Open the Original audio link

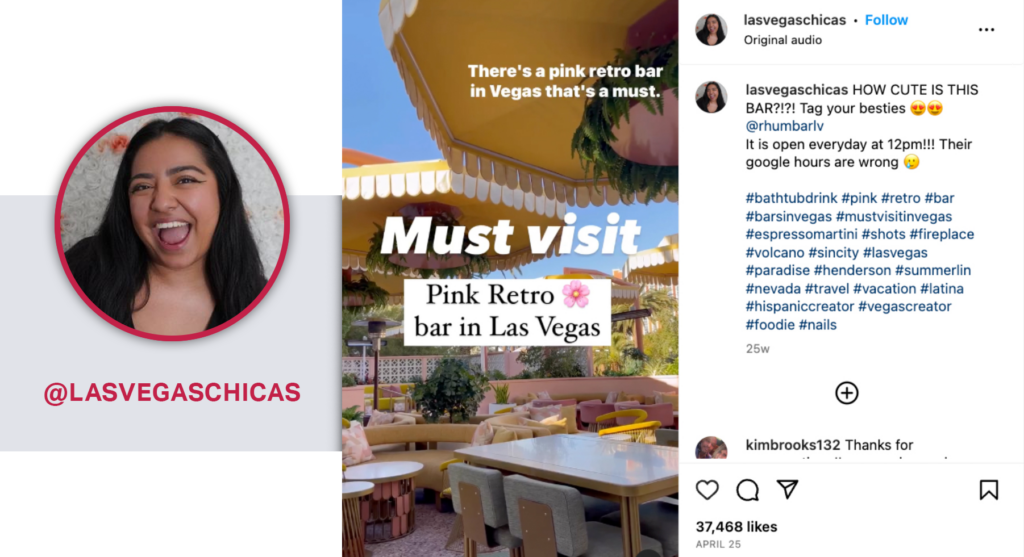[x=782, y=40]
